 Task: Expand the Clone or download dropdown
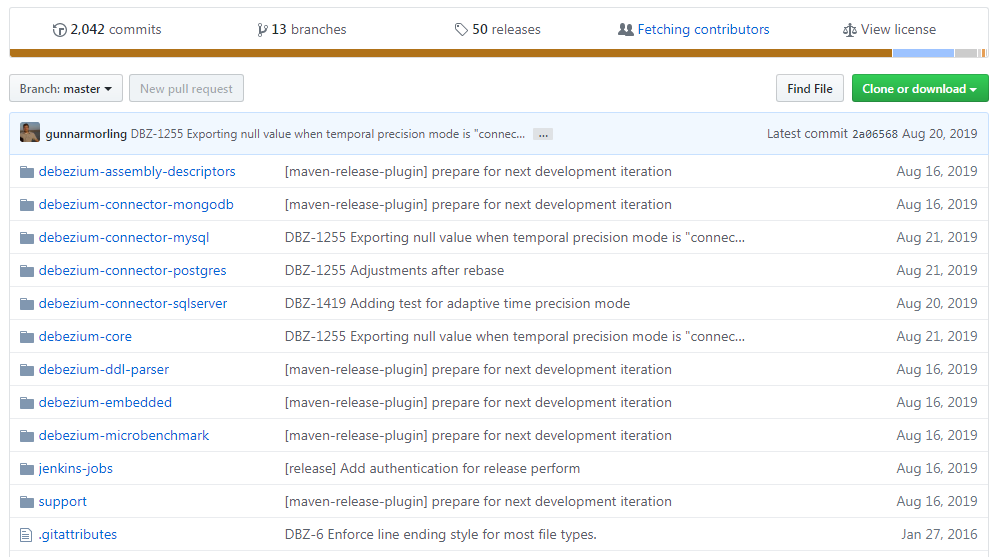pos(919,89)
